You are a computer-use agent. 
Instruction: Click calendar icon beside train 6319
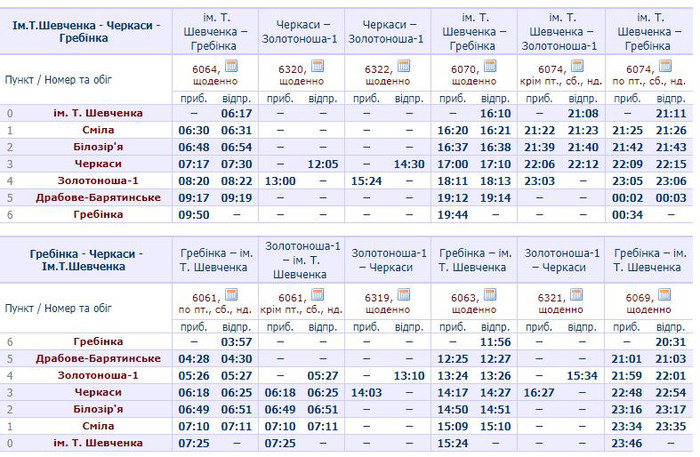(x=403, y=294)
